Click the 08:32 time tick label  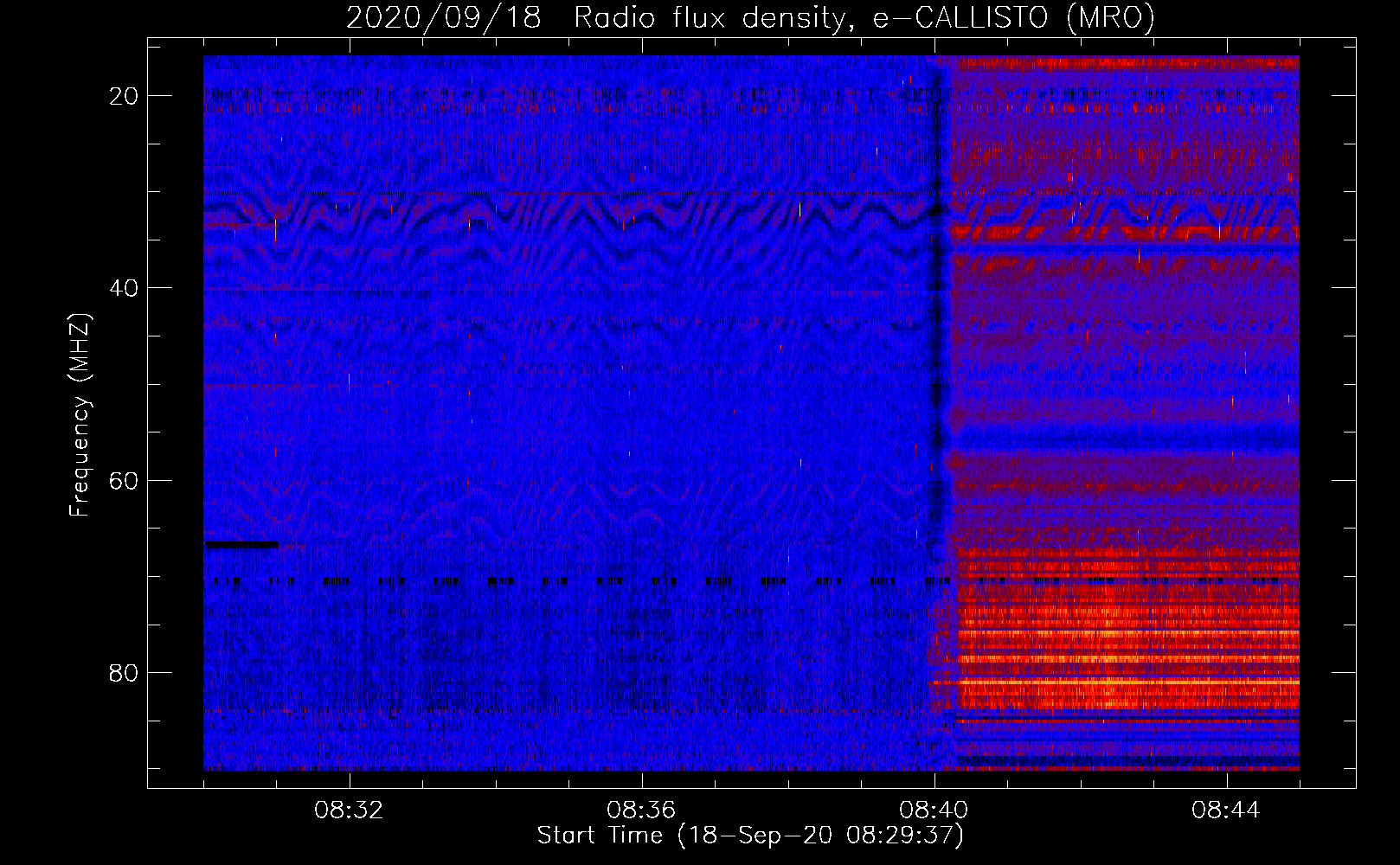coord(350,811)
